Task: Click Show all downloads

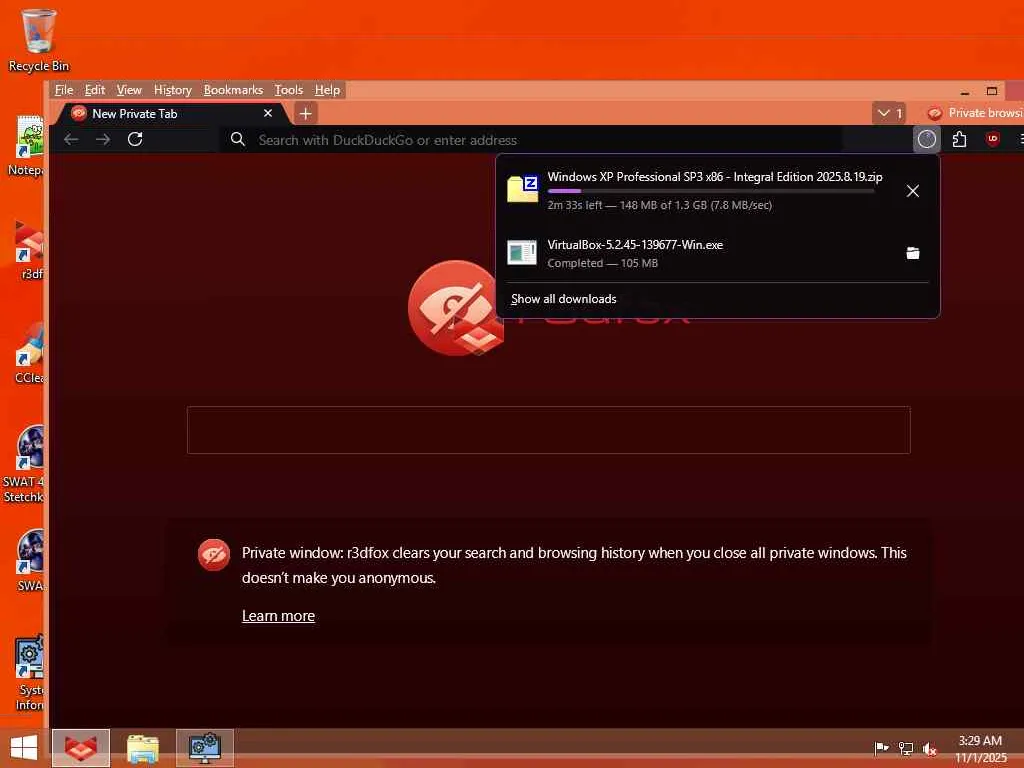Action: (563, 299)
